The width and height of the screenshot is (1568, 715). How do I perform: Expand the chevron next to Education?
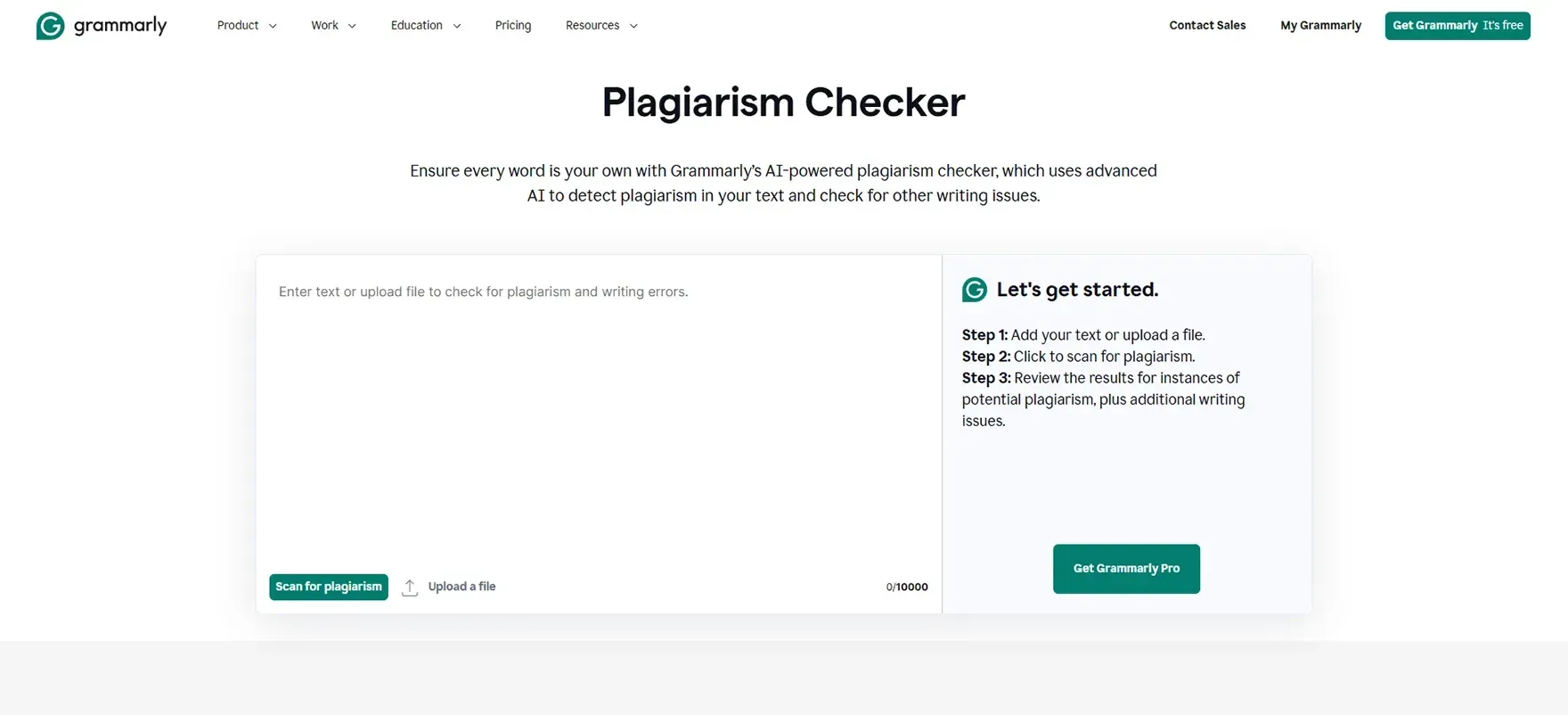[x=457, y=27]
